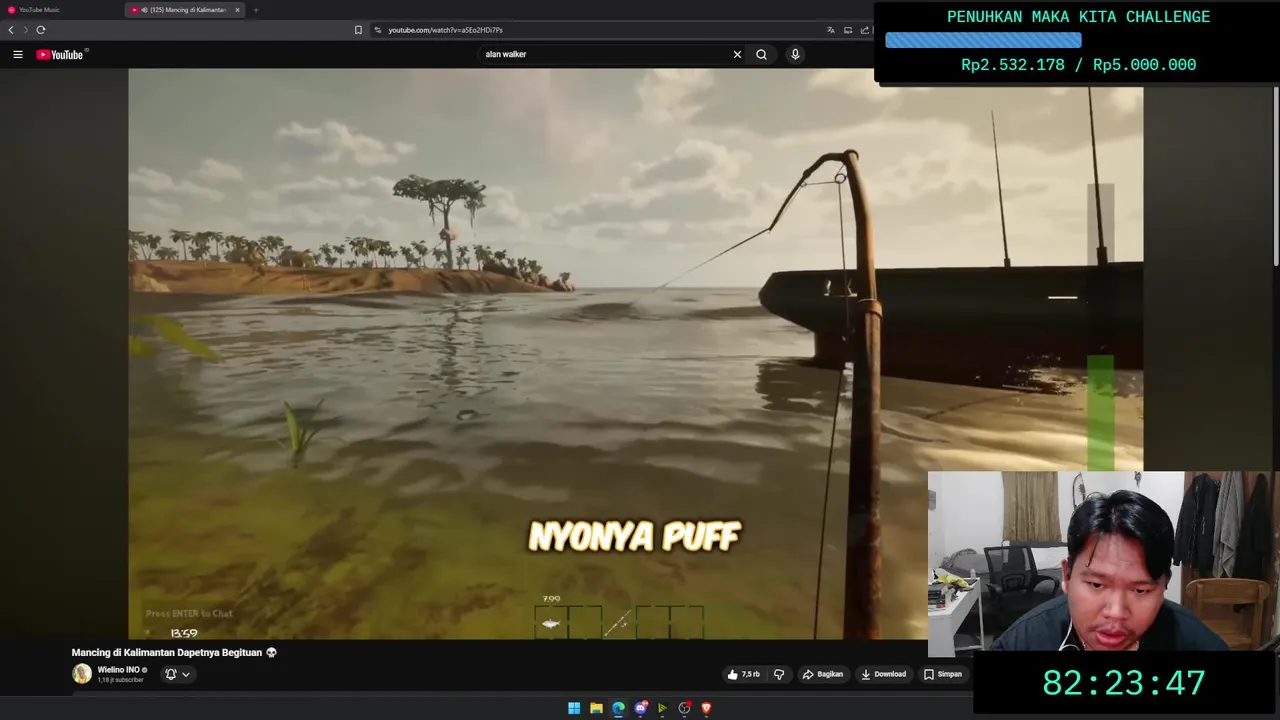The image size is (1280, 720).
Task: Click the address bar URL
Action: tap(446, 30)
